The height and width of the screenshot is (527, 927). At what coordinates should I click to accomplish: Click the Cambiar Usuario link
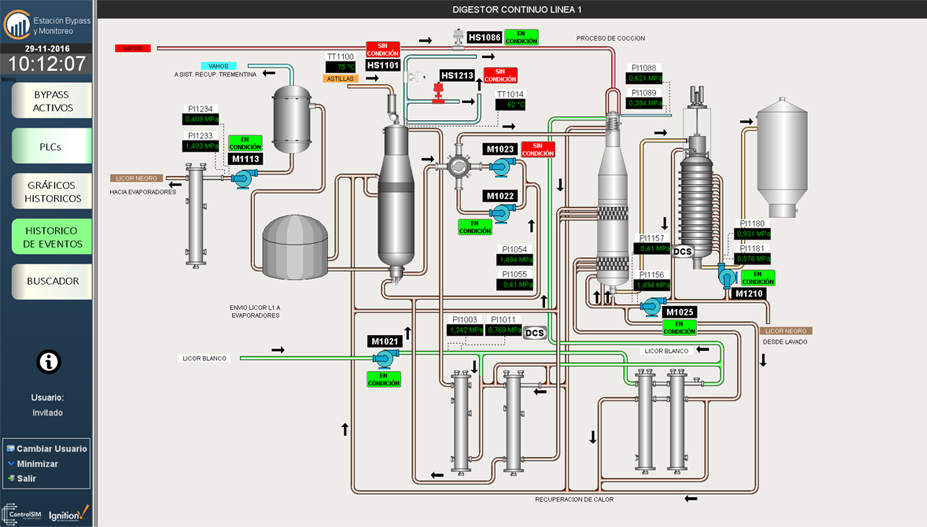coord(51,449)
